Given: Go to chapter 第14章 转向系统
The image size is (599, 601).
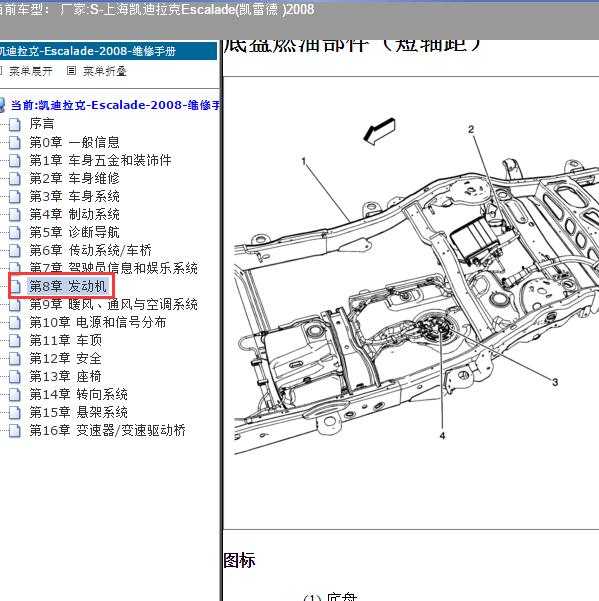Looking at the screenshot, I should click(x=79, y=395).
